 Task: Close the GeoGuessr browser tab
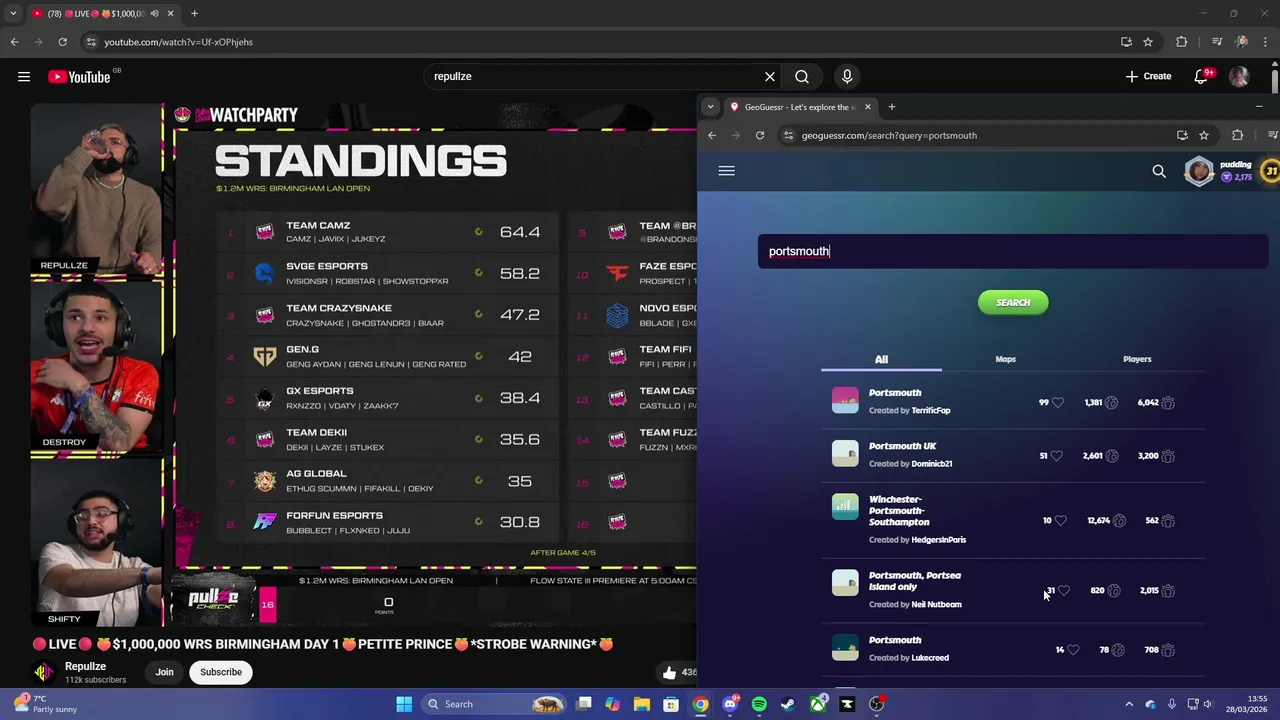click(868, 107)
